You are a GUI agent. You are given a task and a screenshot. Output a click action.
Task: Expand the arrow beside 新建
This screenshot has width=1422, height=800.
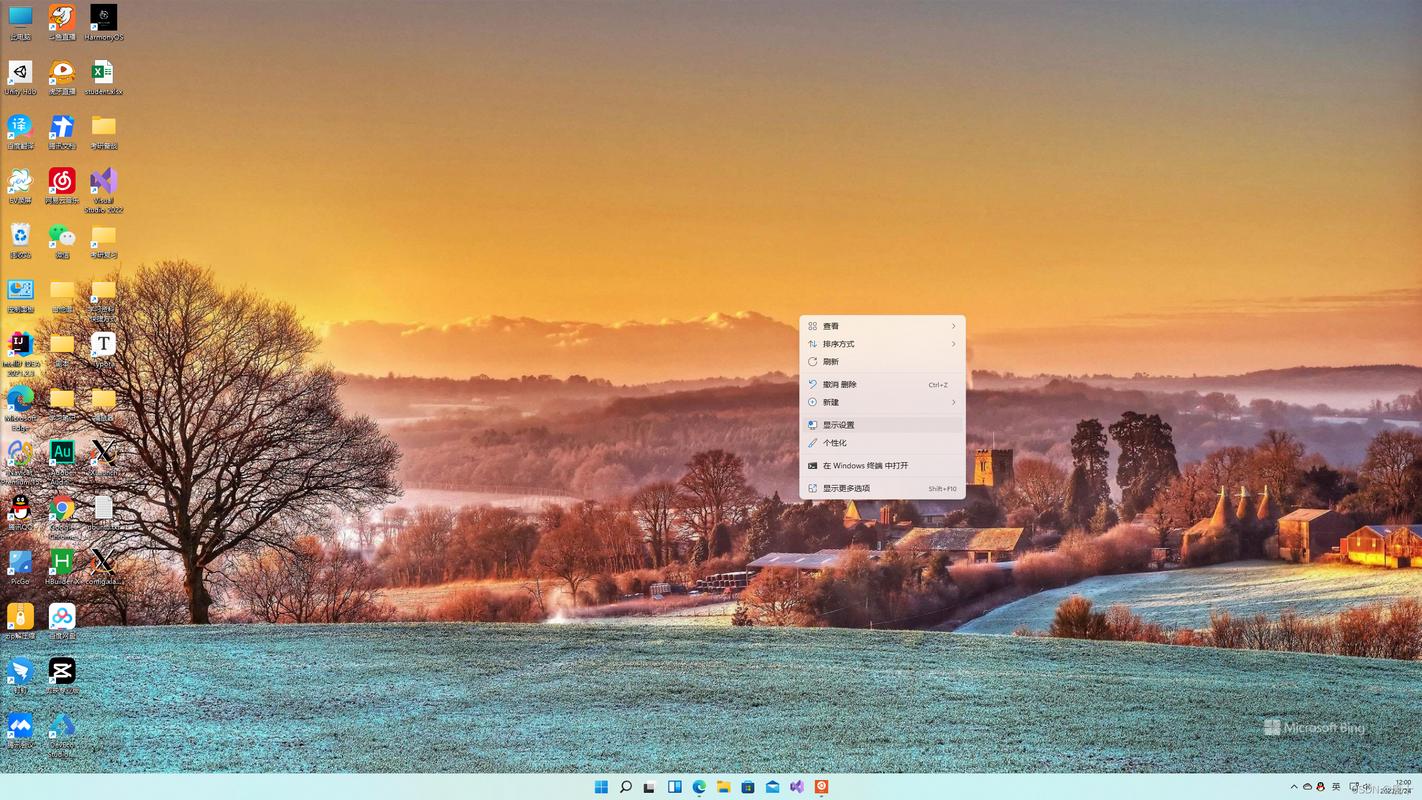[953, 403]
